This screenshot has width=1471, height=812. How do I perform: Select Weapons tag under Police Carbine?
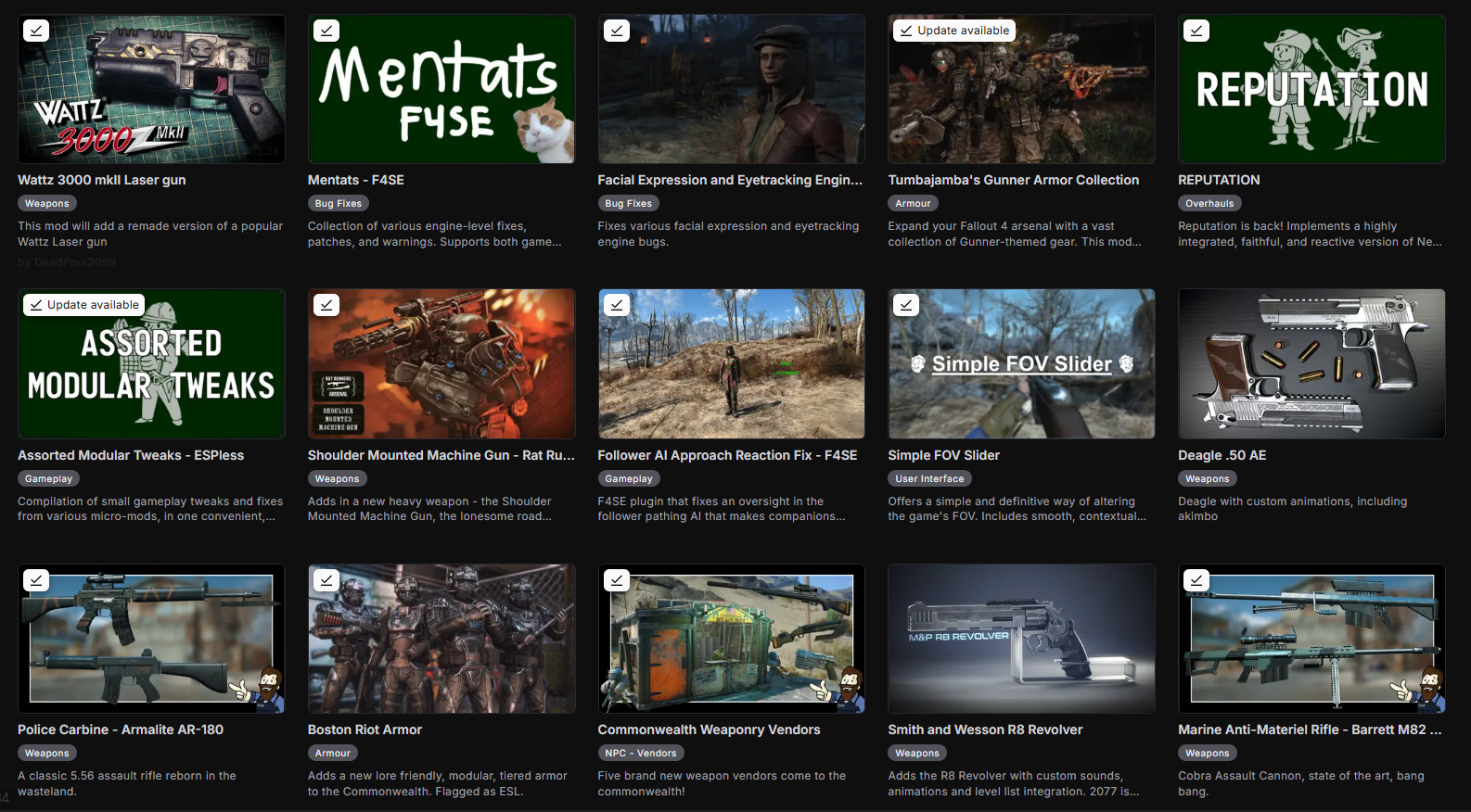click(x=47, y=754)
